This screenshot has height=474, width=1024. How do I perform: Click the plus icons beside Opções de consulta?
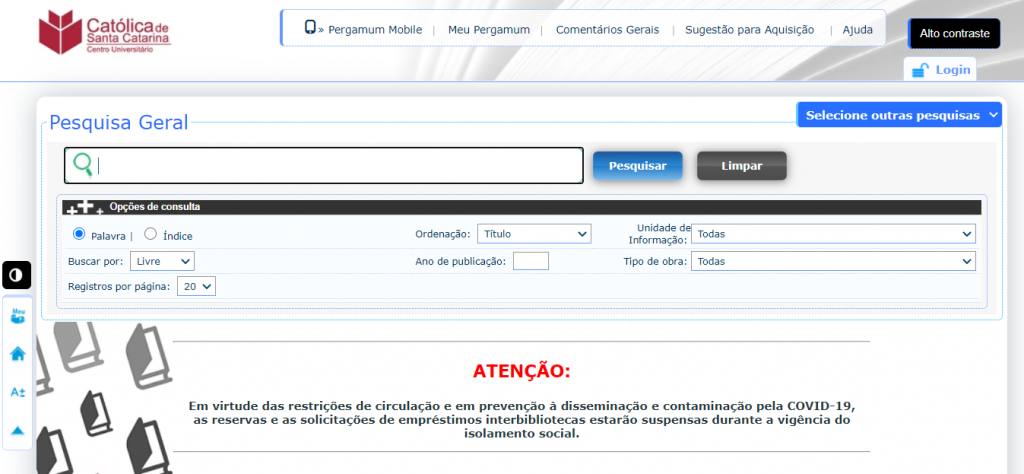coord(83,207)
